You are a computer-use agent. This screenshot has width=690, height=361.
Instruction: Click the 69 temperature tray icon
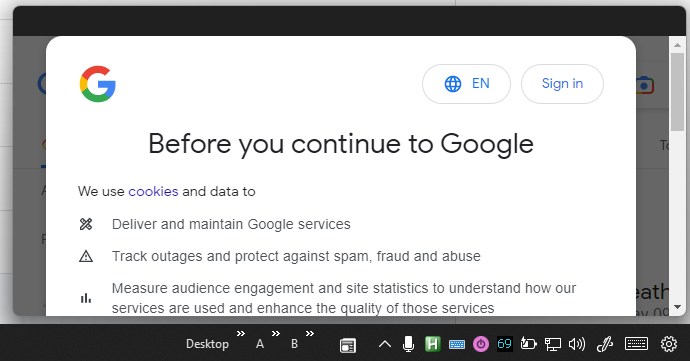[x=505, y=343]
